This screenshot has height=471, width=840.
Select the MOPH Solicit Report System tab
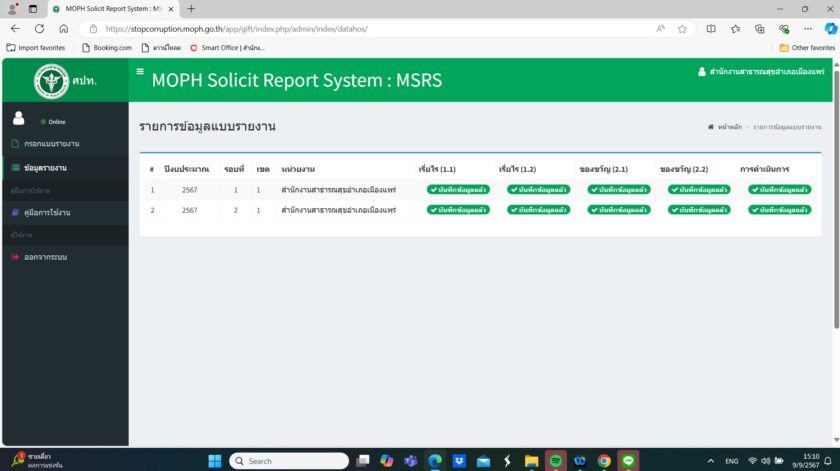pyautogui.click(x=113, y=9)
